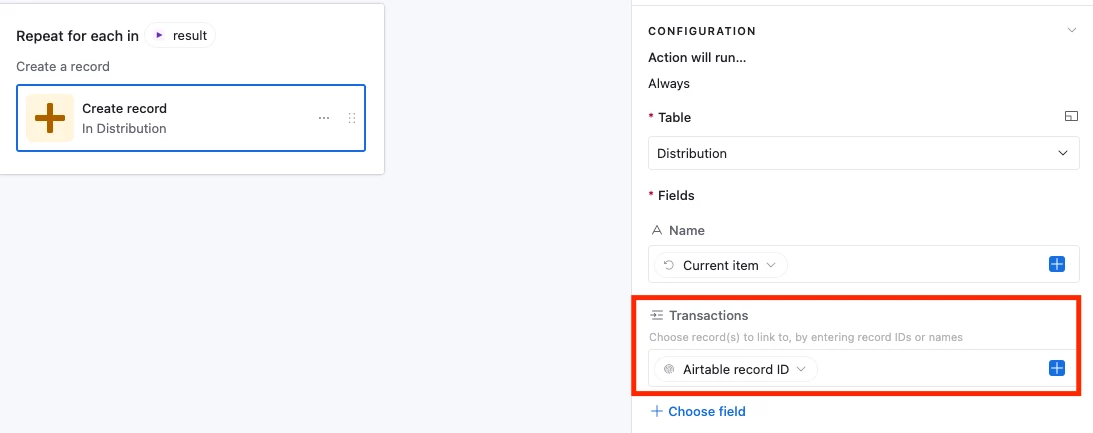
Task: Open the Distribution table dropdown
Action: (864, 154)
